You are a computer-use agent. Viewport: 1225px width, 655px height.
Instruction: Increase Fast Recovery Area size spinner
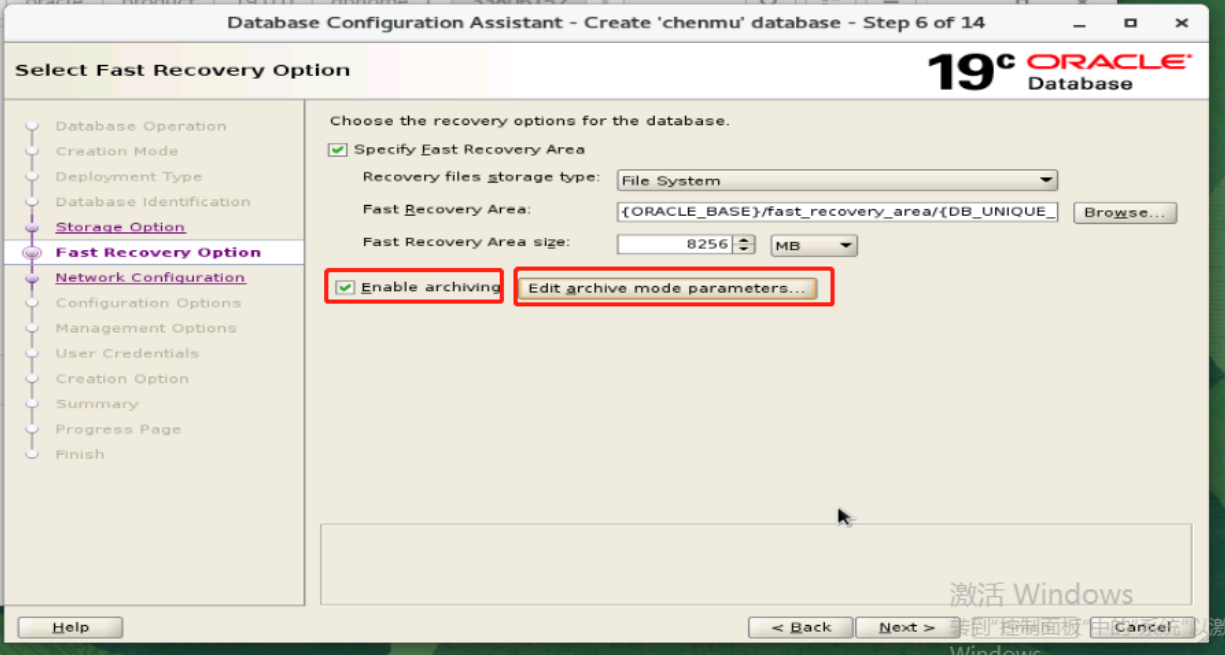coord(744,240)
